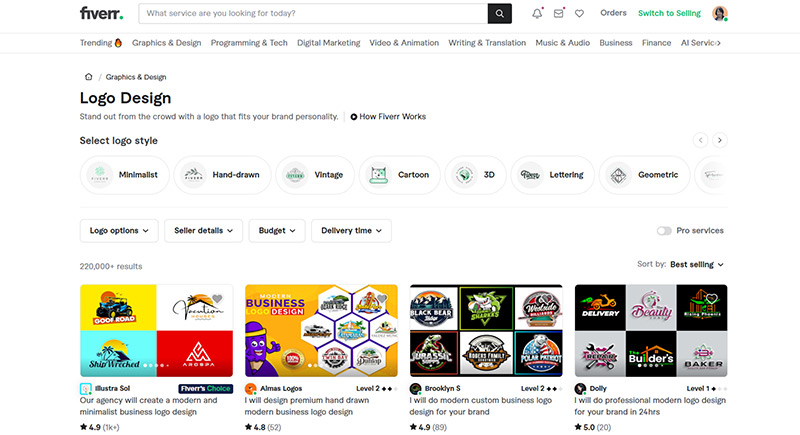Screen dimensions: 800x435
Task: Expand the Logo options filter
Action: (119, 231)
